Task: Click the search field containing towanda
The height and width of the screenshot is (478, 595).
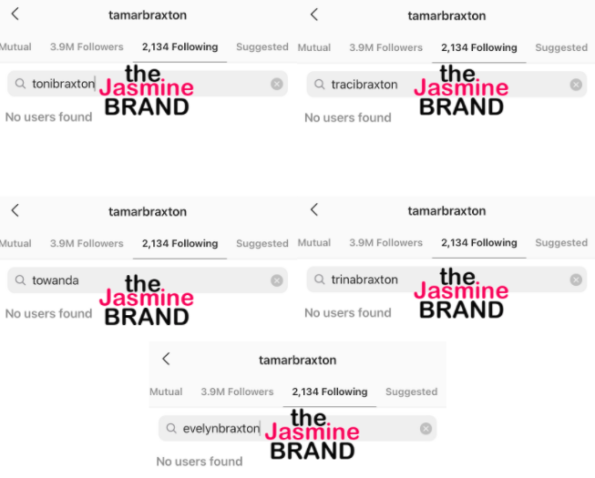Action: click(147, 280)
